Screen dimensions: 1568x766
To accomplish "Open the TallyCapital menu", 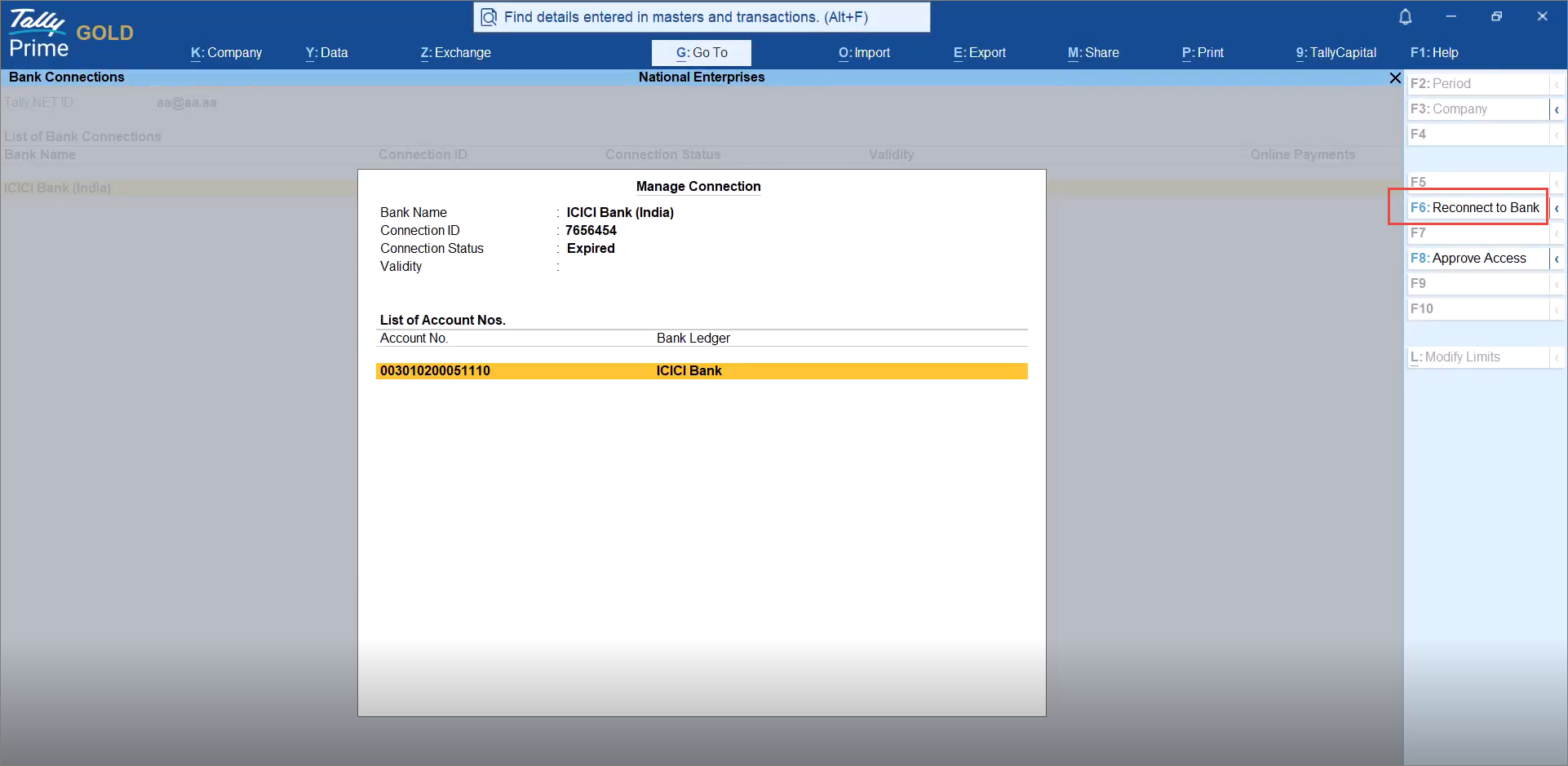I will pyautogui.click(x=1335, y=52).
